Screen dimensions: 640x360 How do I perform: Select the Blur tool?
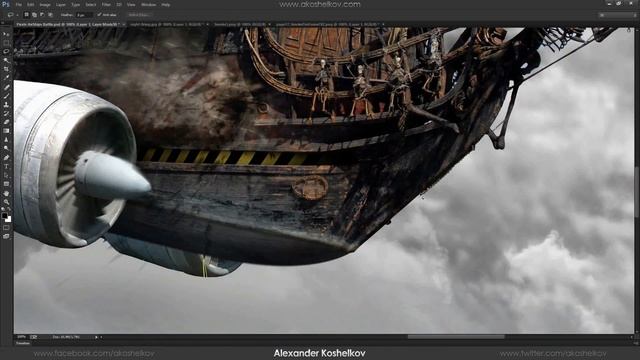point(6,140)
